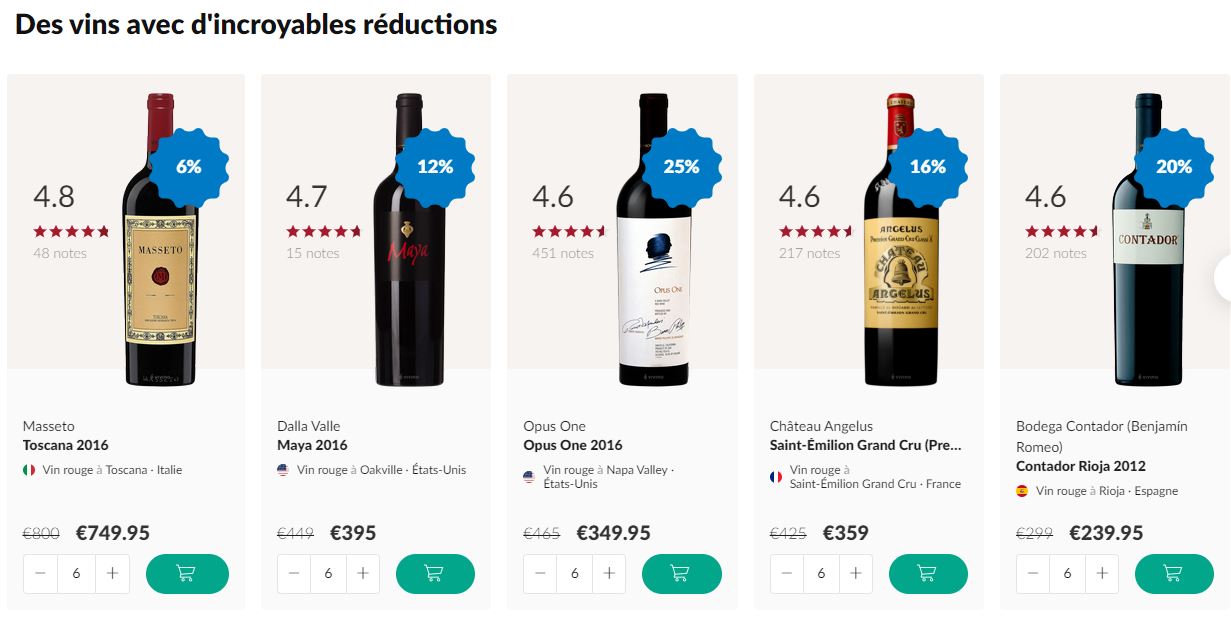Click the Masseto quantity input field
Image resolution: width=1231 pixels, height=619 pixels.
pos(76,574)
